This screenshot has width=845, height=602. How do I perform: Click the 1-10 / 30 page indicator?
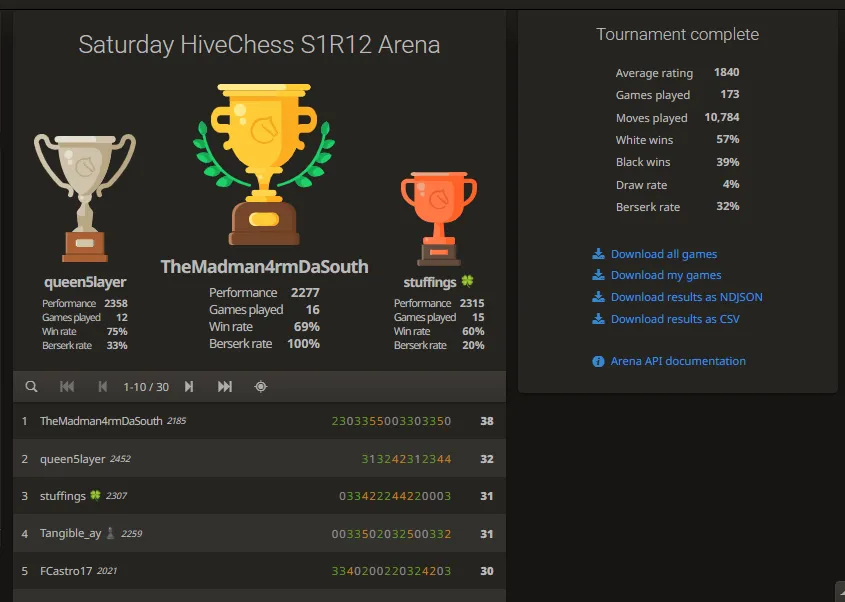click(x=146, y=387)
